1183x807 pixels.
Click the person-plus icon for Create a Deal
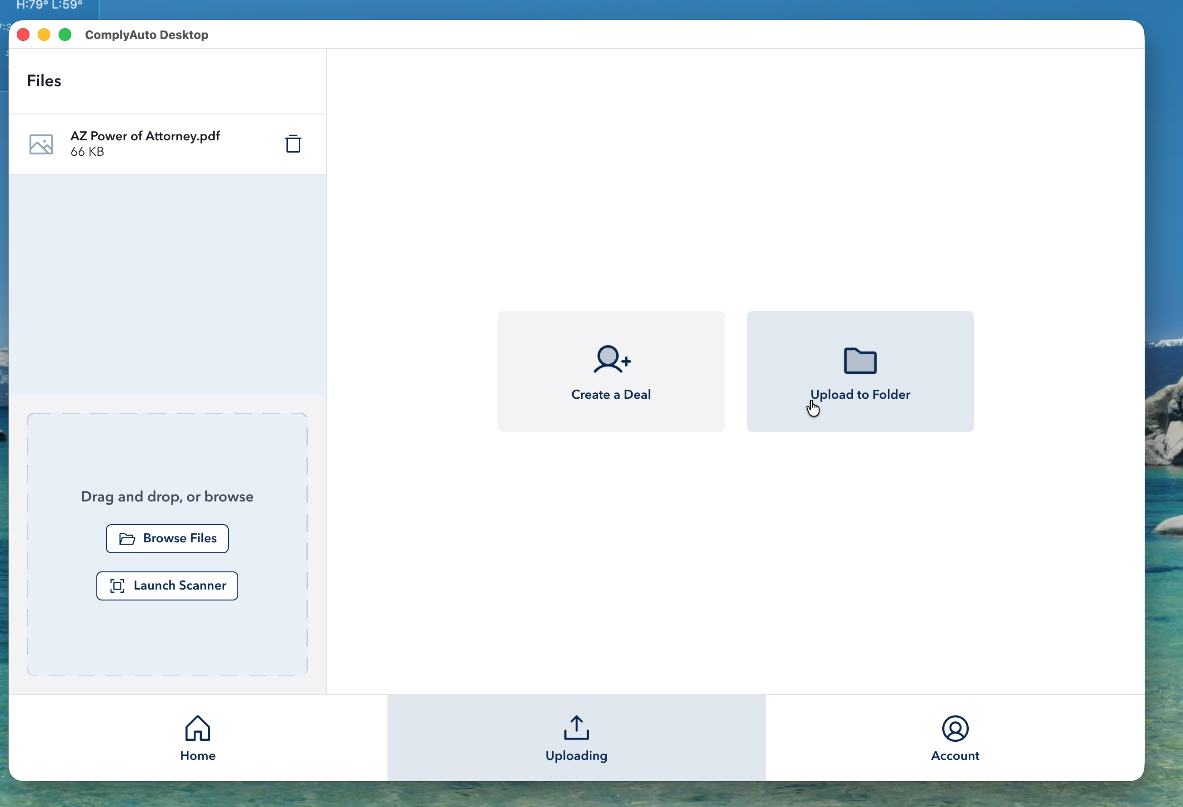(x=612, y=359)
